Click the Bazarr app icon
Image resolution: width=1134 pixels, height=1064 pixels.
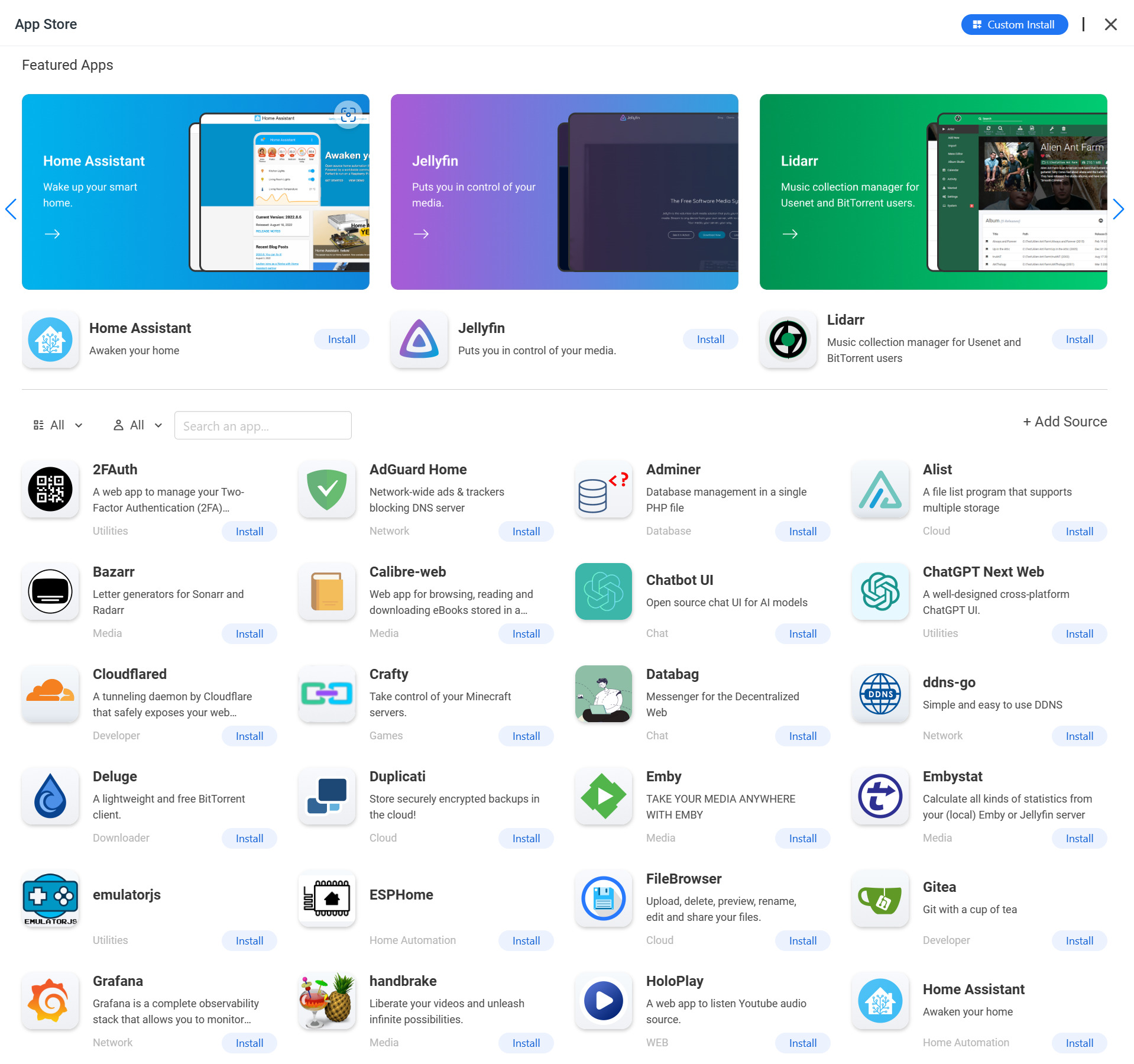pyautogui.click(x=50, y=591)
